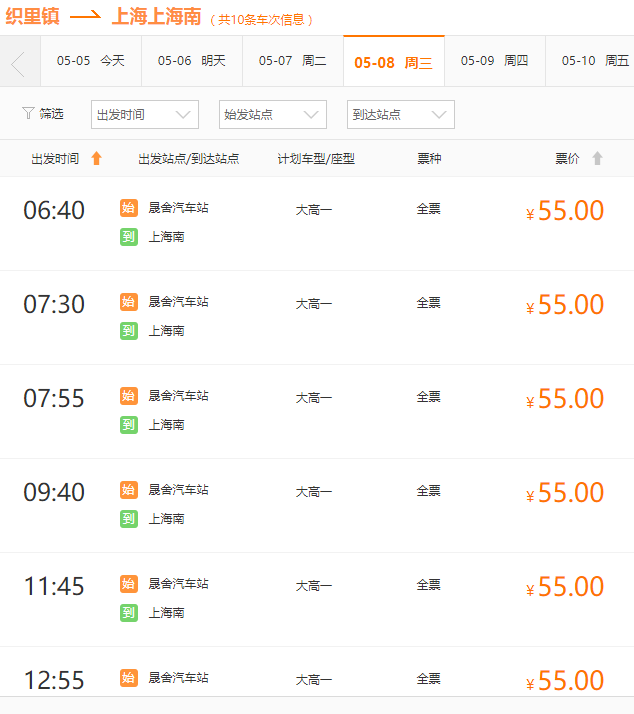Screen dimensions: 634x714
Task: Click the 共10条车次信息 count text
Action: [x=261, y=20]
